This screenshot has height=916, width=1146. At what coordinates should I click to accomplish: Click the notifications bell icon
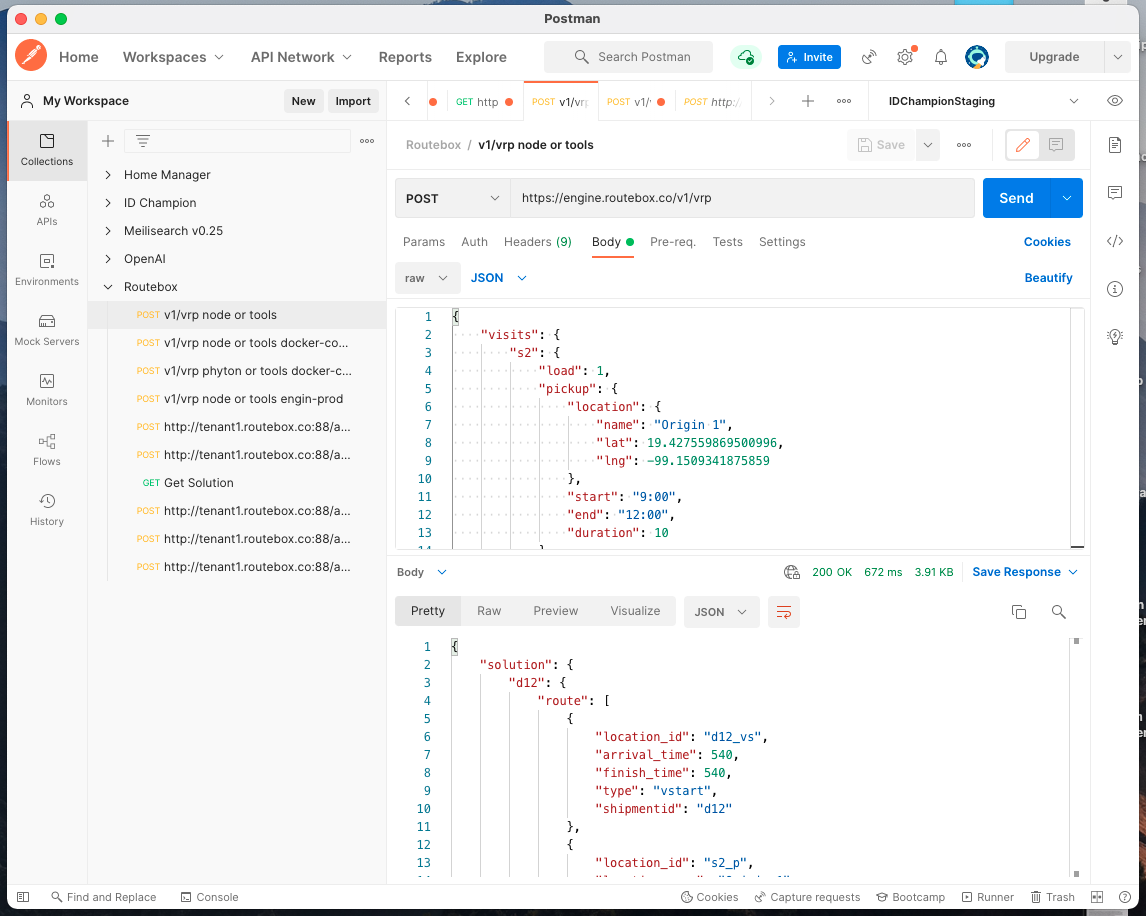click(x=940, y=57)
